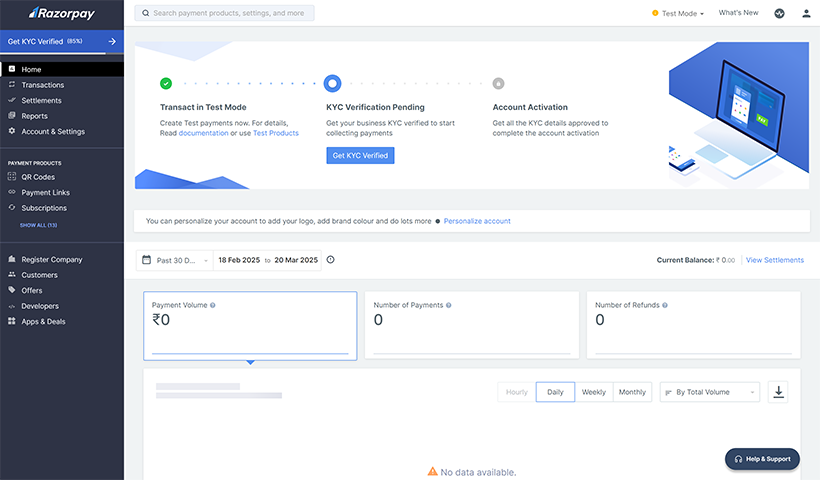Click the blue Get KYC Verified button
The image size is (820, 480).
tap(360, 155)
